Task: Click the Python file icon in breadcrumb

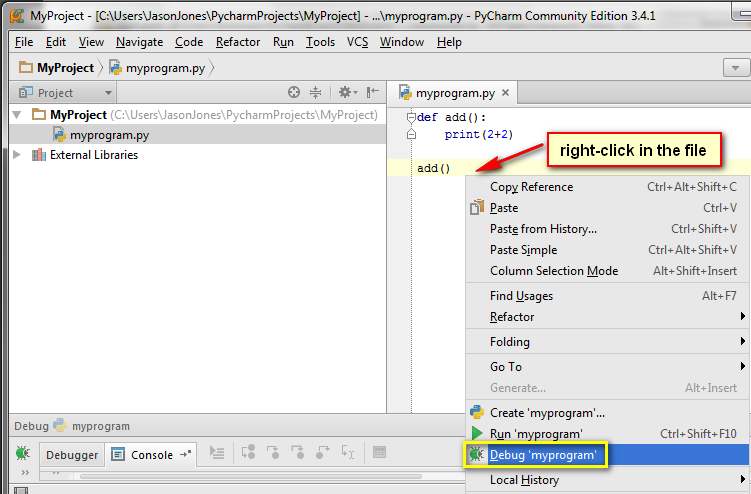Action: [115, 68]
